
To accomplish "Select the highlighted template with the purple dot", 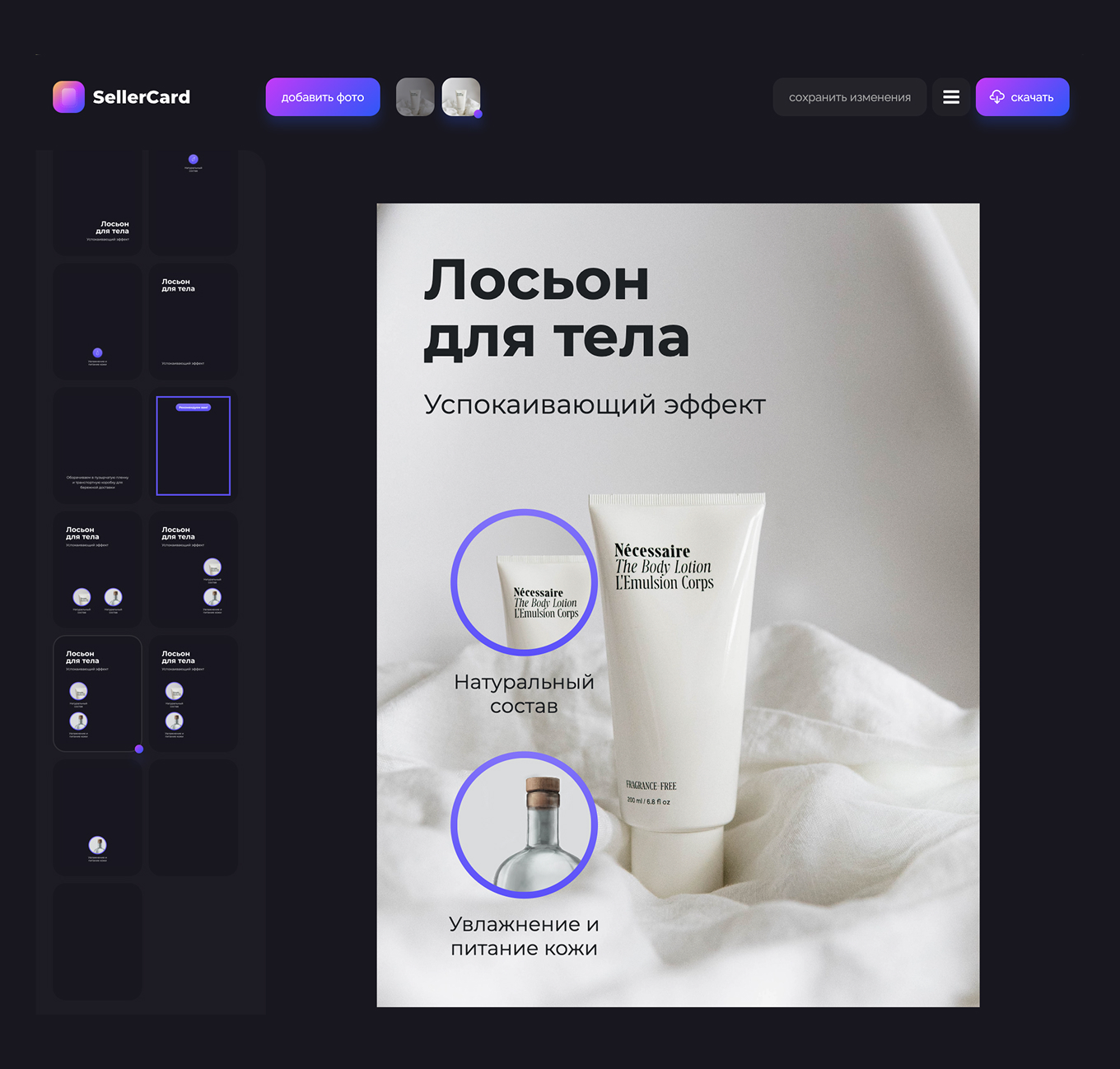I will click(97, 693).
